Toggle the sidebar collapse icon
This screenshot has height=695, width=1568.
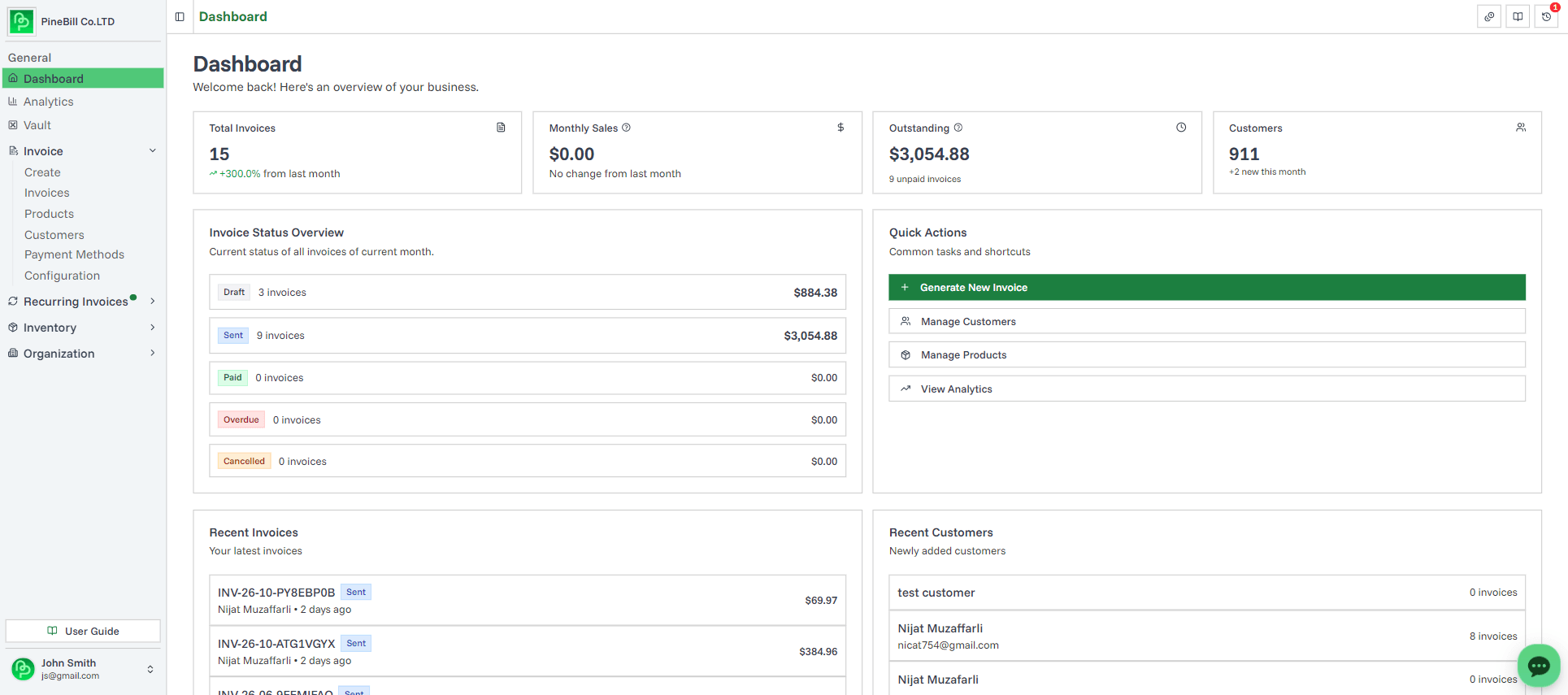[180, 16]
